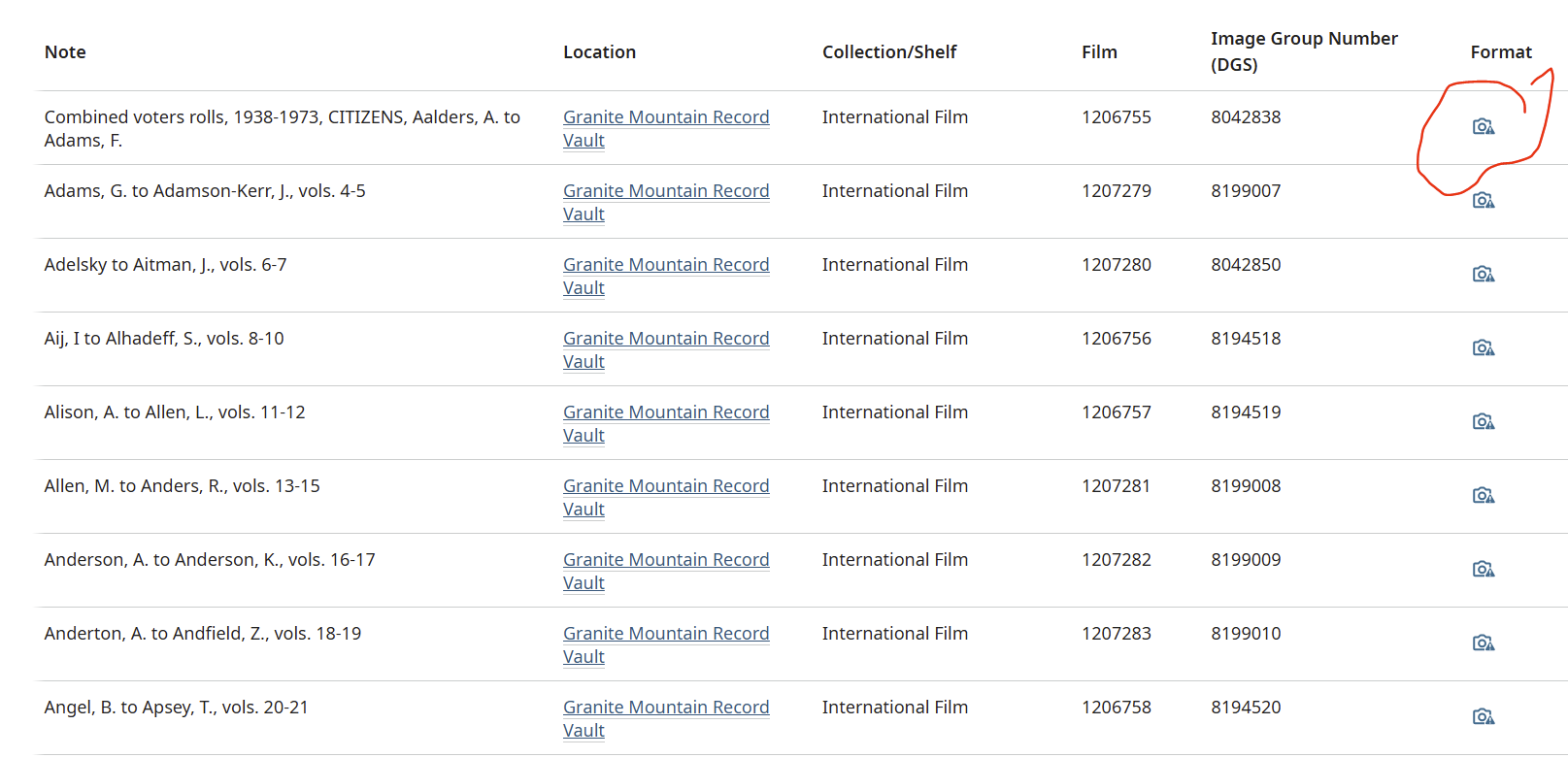Image resolution: width=1568 pixels, height=758 pixels.
Task: Click Granite Mountain link in Anderton row
Action: (665, 634)
